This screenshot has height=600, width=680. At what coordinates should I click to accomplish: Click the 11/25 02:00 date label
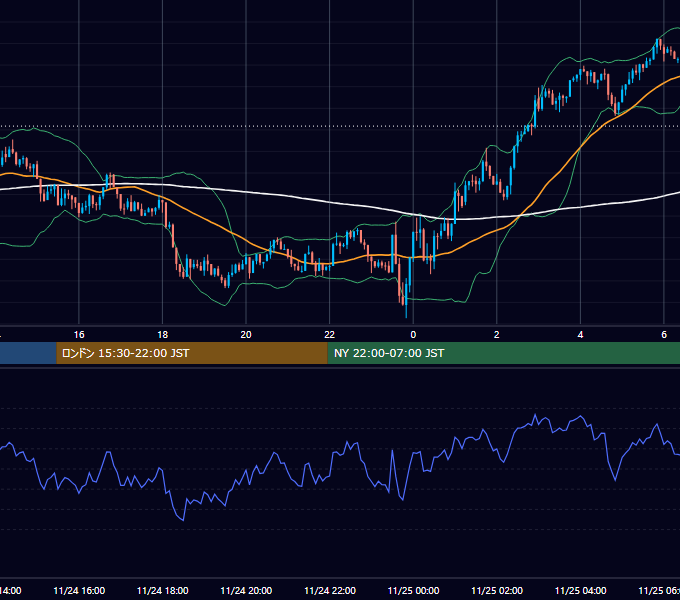click(497, 590)
